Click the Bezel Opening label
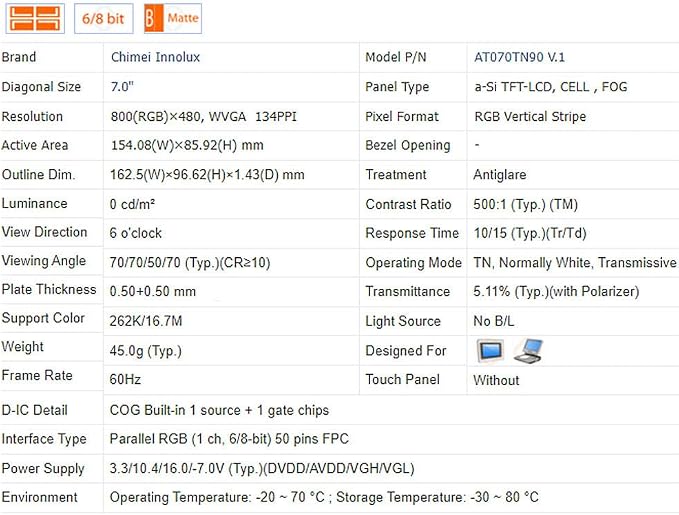Viewport: 679px width, 515px height. click(x=408, y=145)
